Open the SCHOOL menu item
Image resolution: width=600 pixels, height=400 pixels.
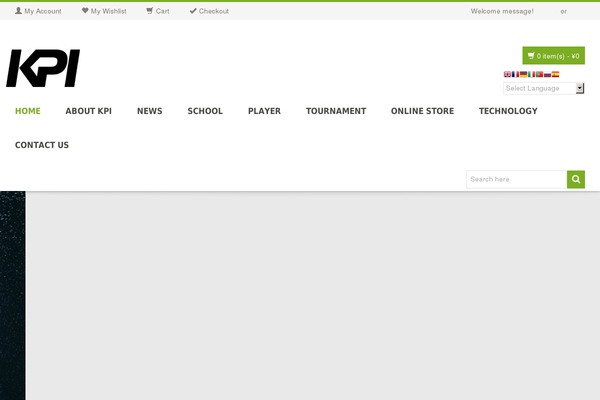tap(205, 111)
